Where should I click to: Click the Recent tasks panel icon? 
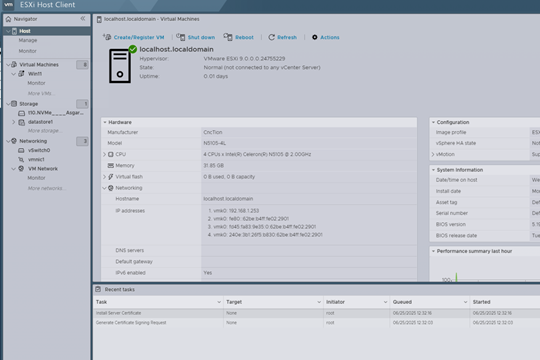tap(98, 289)
